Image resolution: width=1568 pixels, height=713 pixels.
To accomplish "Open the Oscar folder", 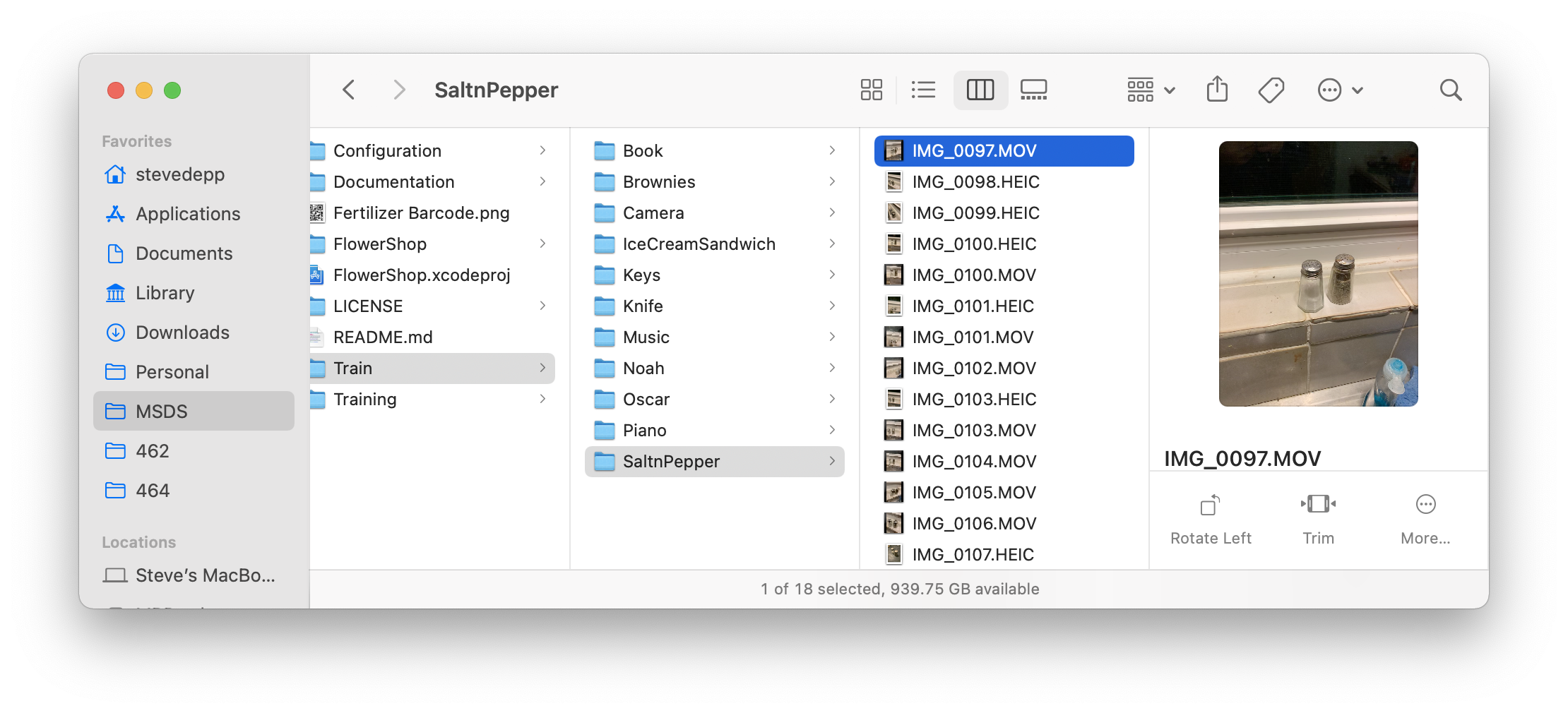I will [x=715, y=399].
